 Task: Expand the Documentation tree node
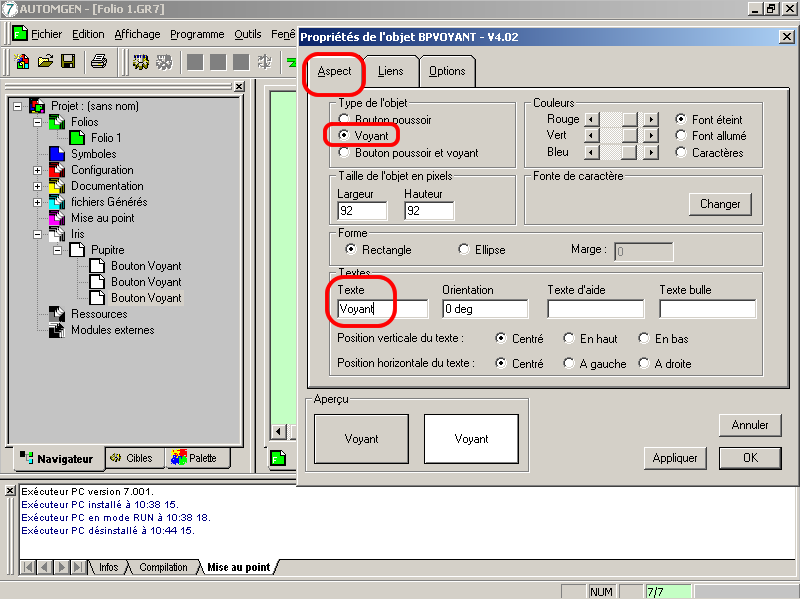click(x=38, y=186)
